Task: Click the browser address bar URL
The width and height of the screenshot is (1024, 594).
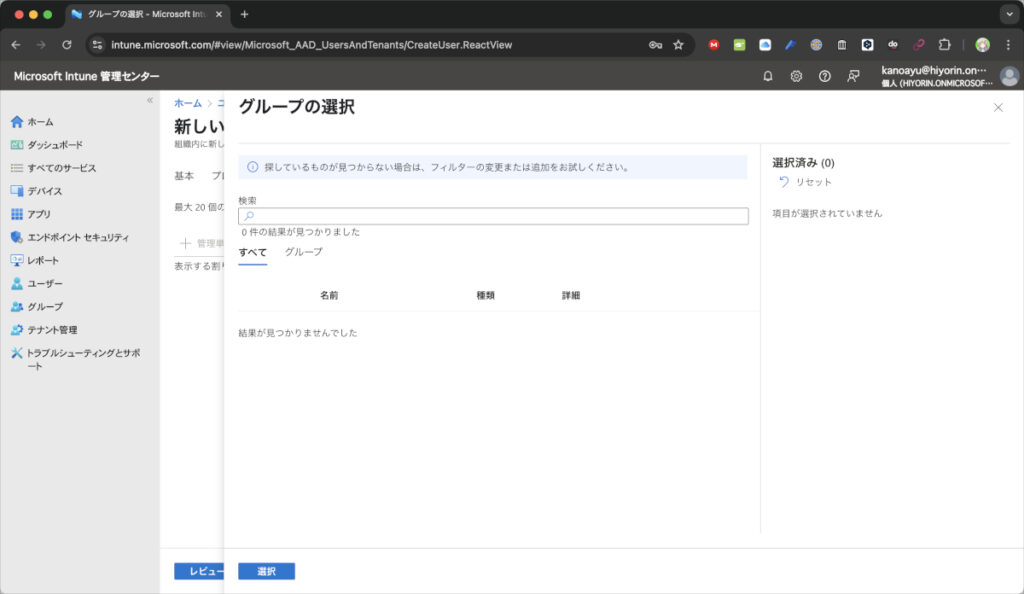Action: point(312,45)
